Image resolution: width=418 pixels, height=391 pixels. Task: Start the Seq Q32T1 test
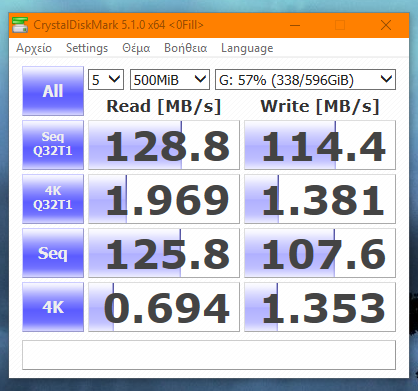click(53, 145)
